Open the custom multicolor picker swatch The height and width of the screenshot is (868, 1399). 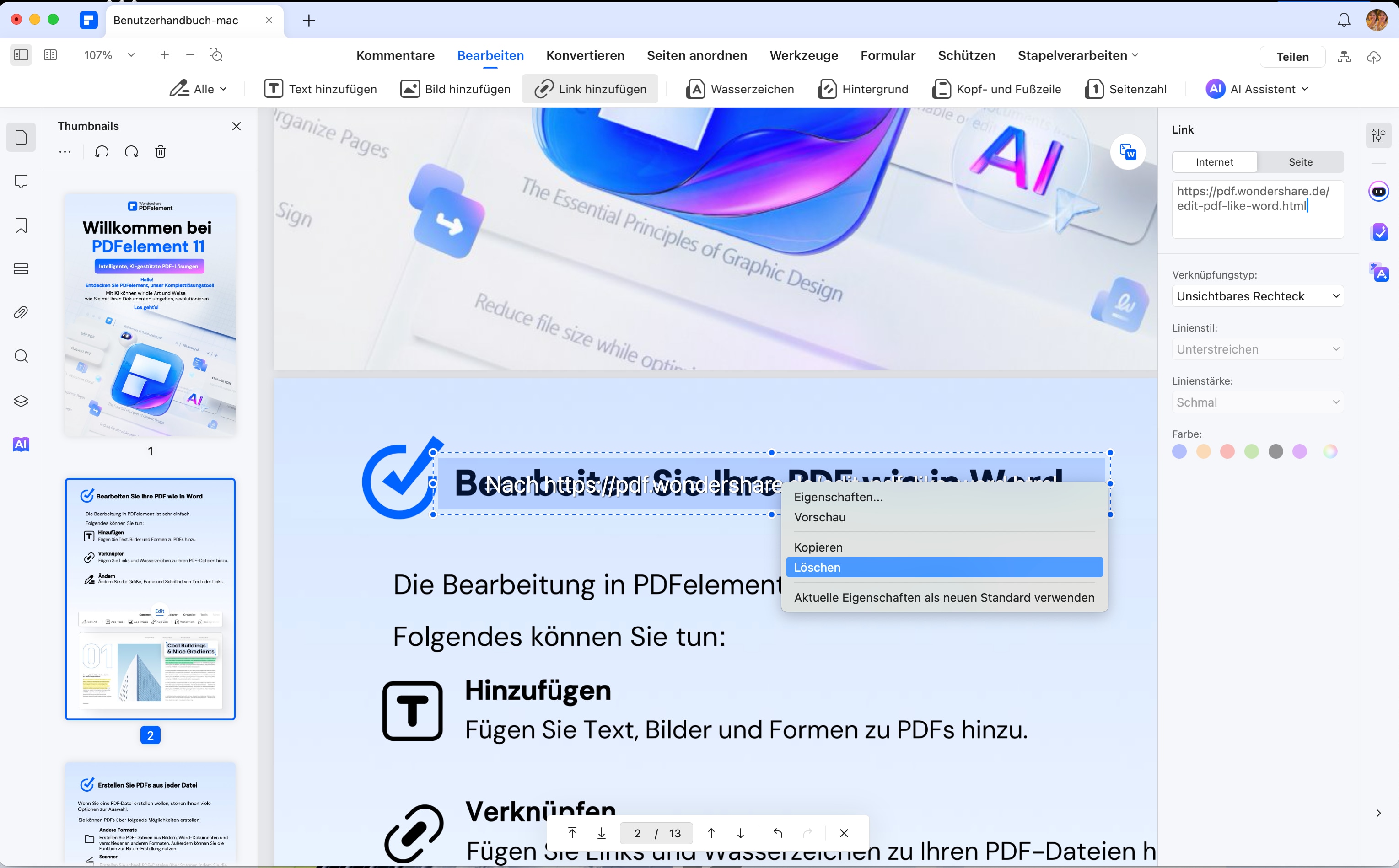[1330, 452]
